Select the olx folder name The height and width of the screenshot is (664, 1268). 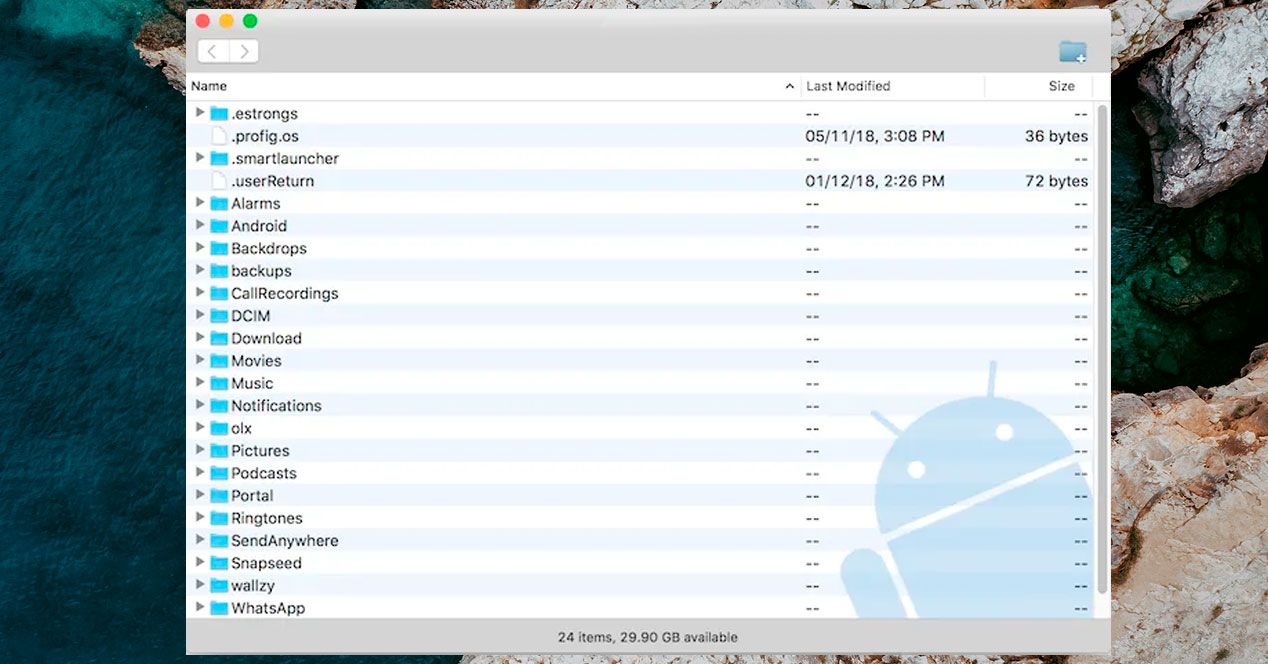tap(241, 428)
